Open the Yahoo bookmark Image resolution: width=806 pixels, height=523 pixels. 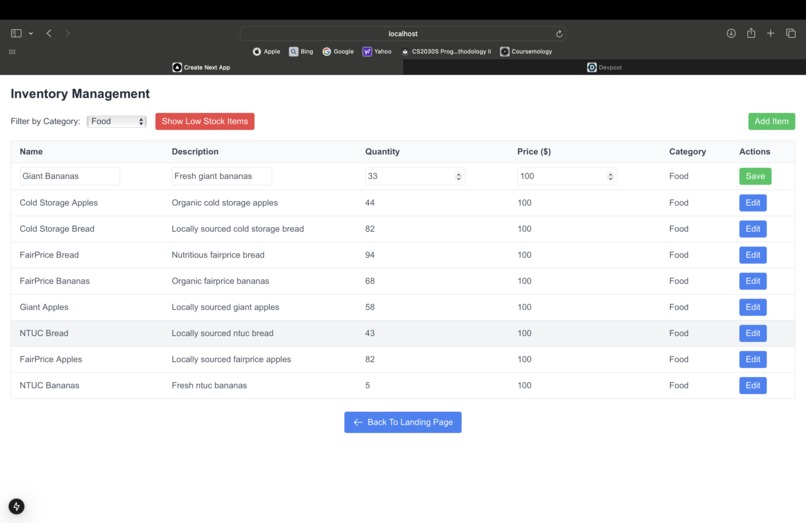point(377,51)
